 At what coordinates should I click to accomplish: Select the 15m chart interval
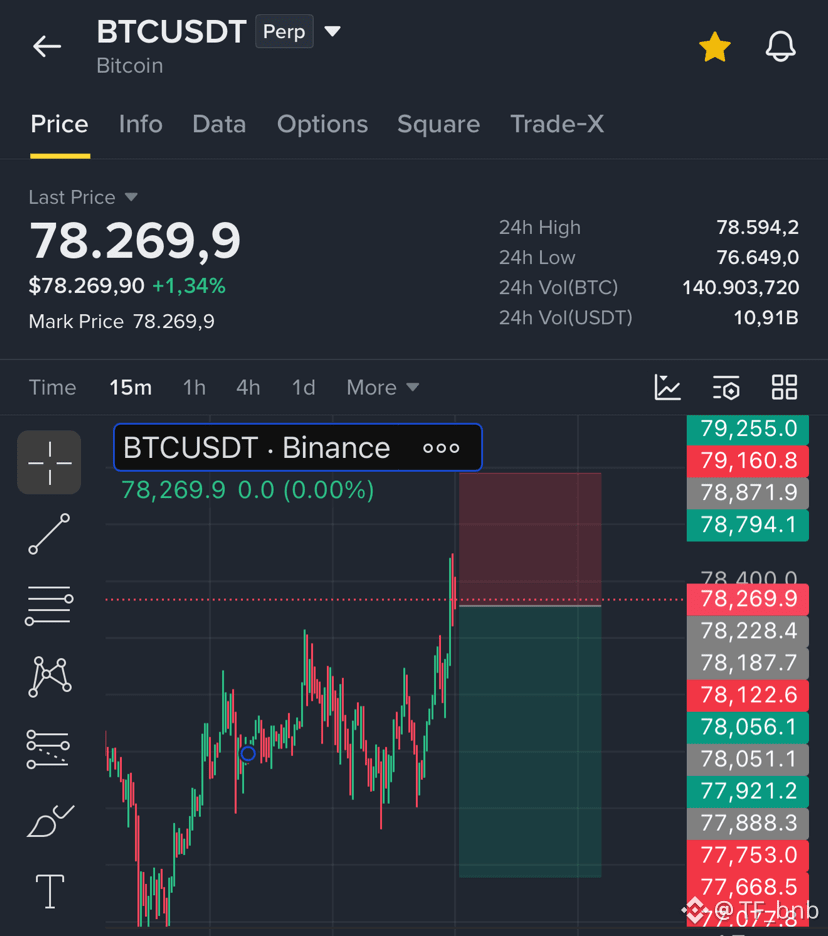(131, 387)
